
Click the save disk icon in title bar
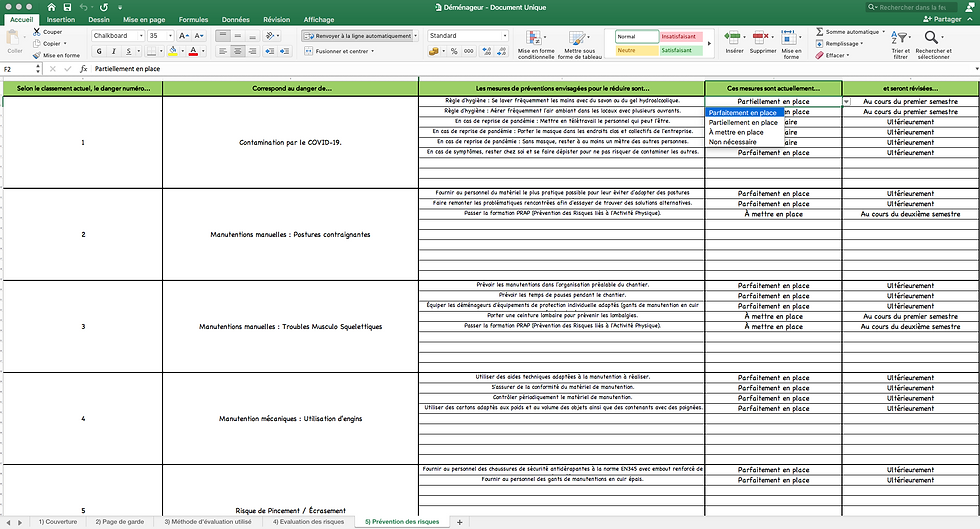(68, 8)
